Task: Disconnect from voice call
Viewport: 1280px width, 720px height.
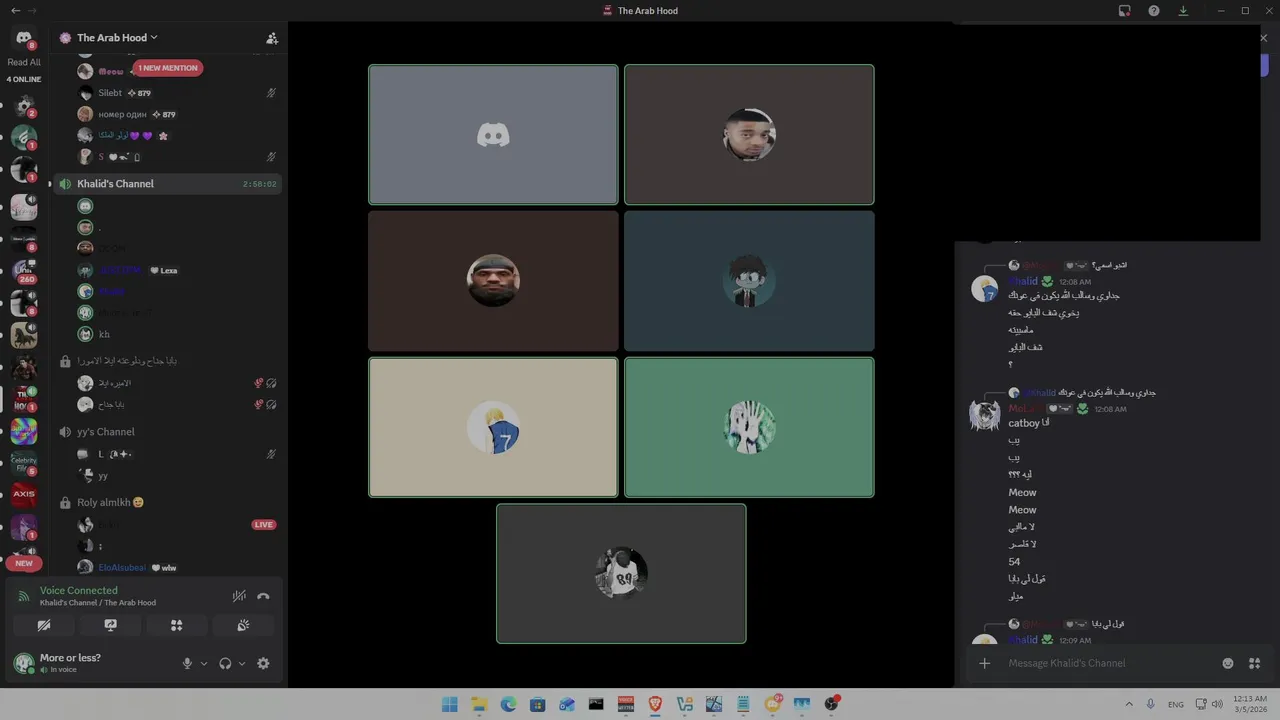Action: click(x=263, y=596)
